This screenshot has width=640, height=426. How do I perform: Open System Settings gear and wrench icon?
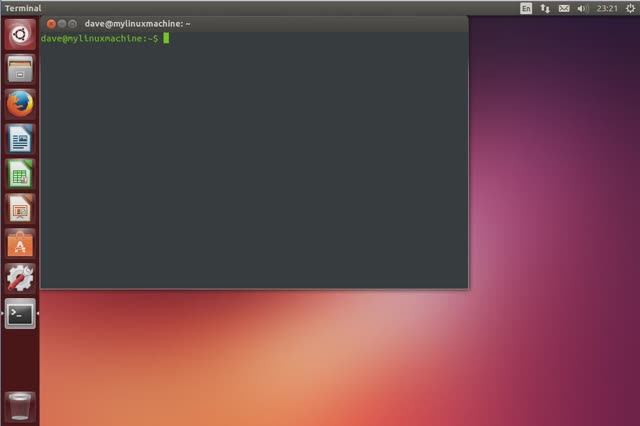[x=20, y=278]
